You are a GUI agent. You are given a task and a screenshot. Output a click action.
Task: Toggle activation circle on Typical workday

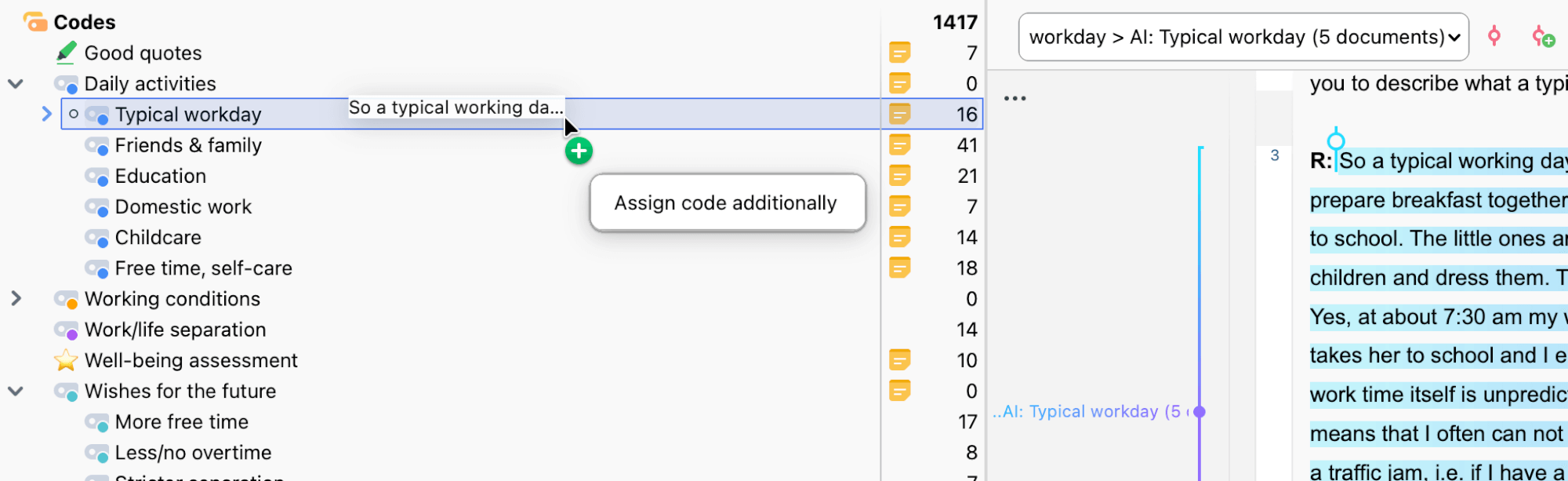[74, 114]
